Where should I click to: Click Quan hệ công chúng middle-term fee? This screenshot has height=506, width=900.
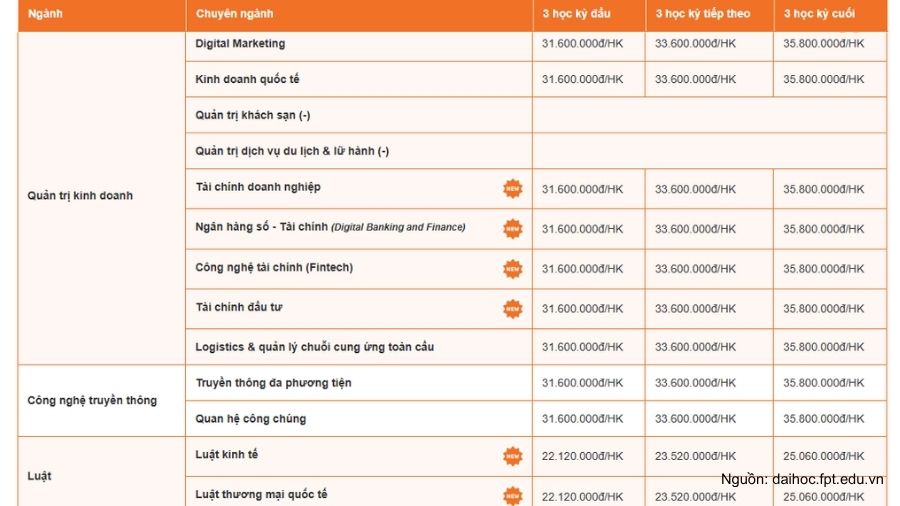[696, 419]
